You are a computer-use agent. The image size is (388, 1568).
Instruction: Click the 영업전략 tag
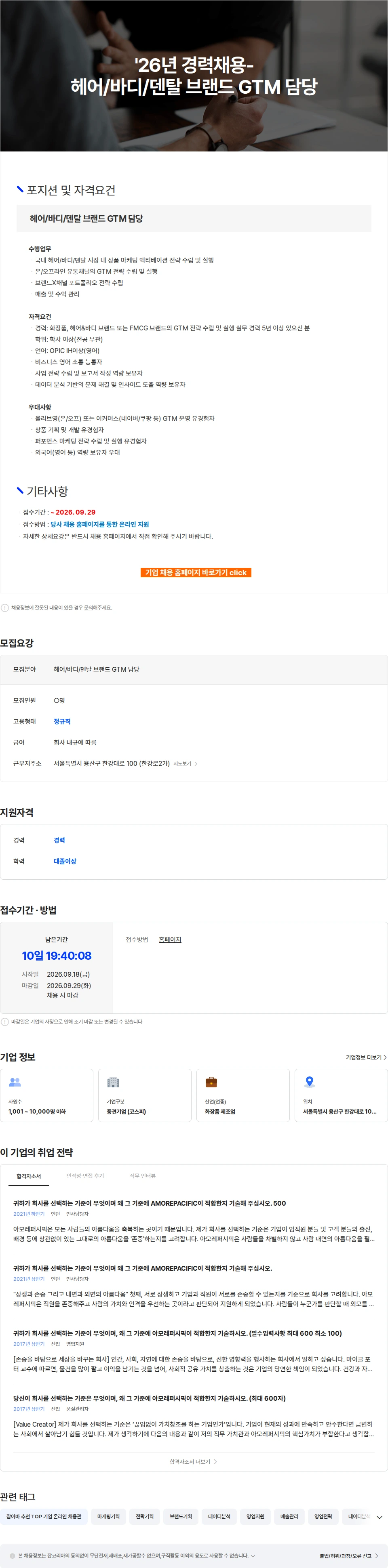click(x=323, y=1516)
